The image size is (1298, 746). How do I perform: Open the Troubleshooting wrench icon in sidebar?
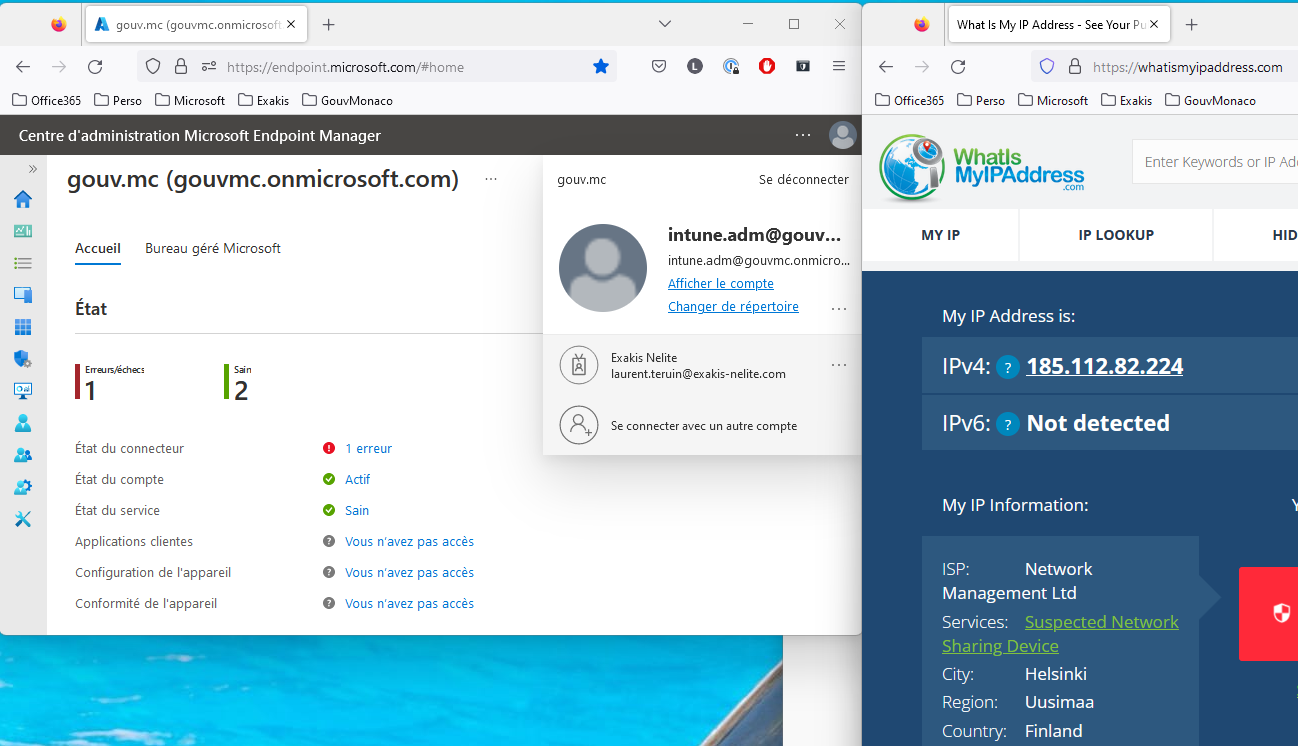click(x=22, y=519)
